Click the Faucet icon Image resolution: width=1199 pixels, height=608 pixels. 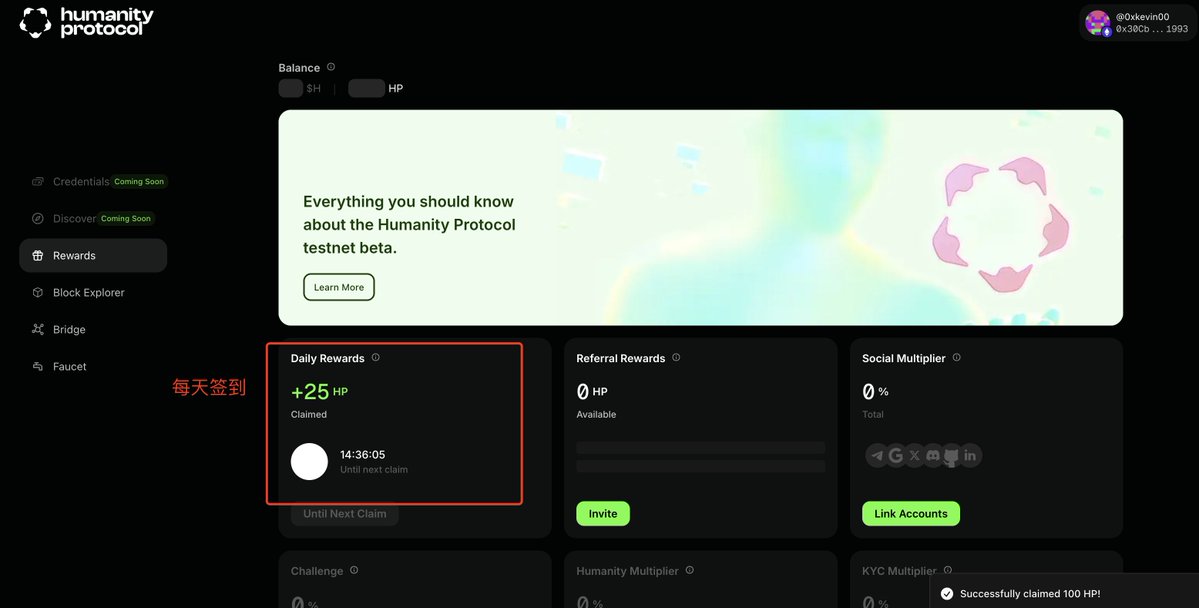(37, 366)
